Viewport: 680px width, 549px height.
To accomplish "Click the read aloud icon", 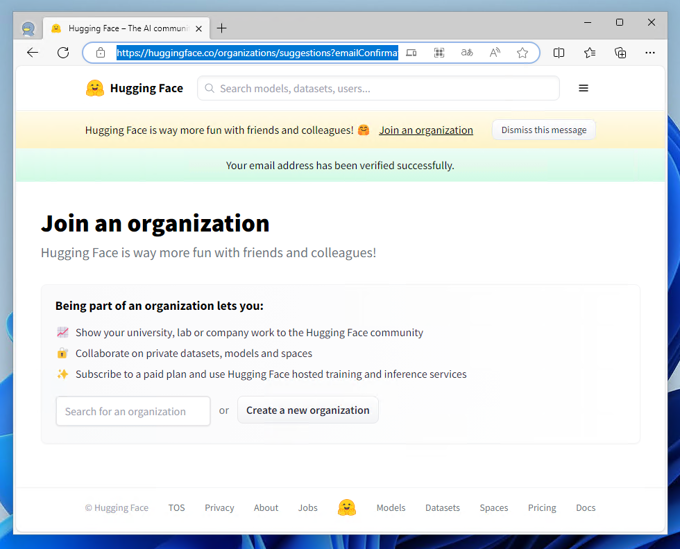I will (494, 53).
